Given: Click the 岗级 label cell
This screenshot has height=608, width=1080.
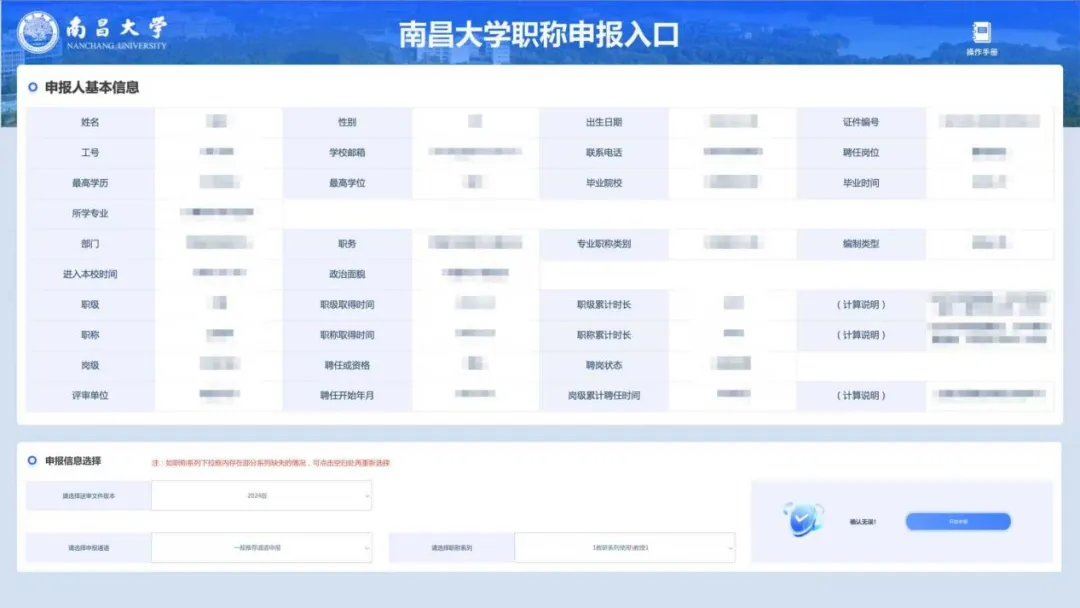Looking at the screenshot, I should (x=90, y=365).
